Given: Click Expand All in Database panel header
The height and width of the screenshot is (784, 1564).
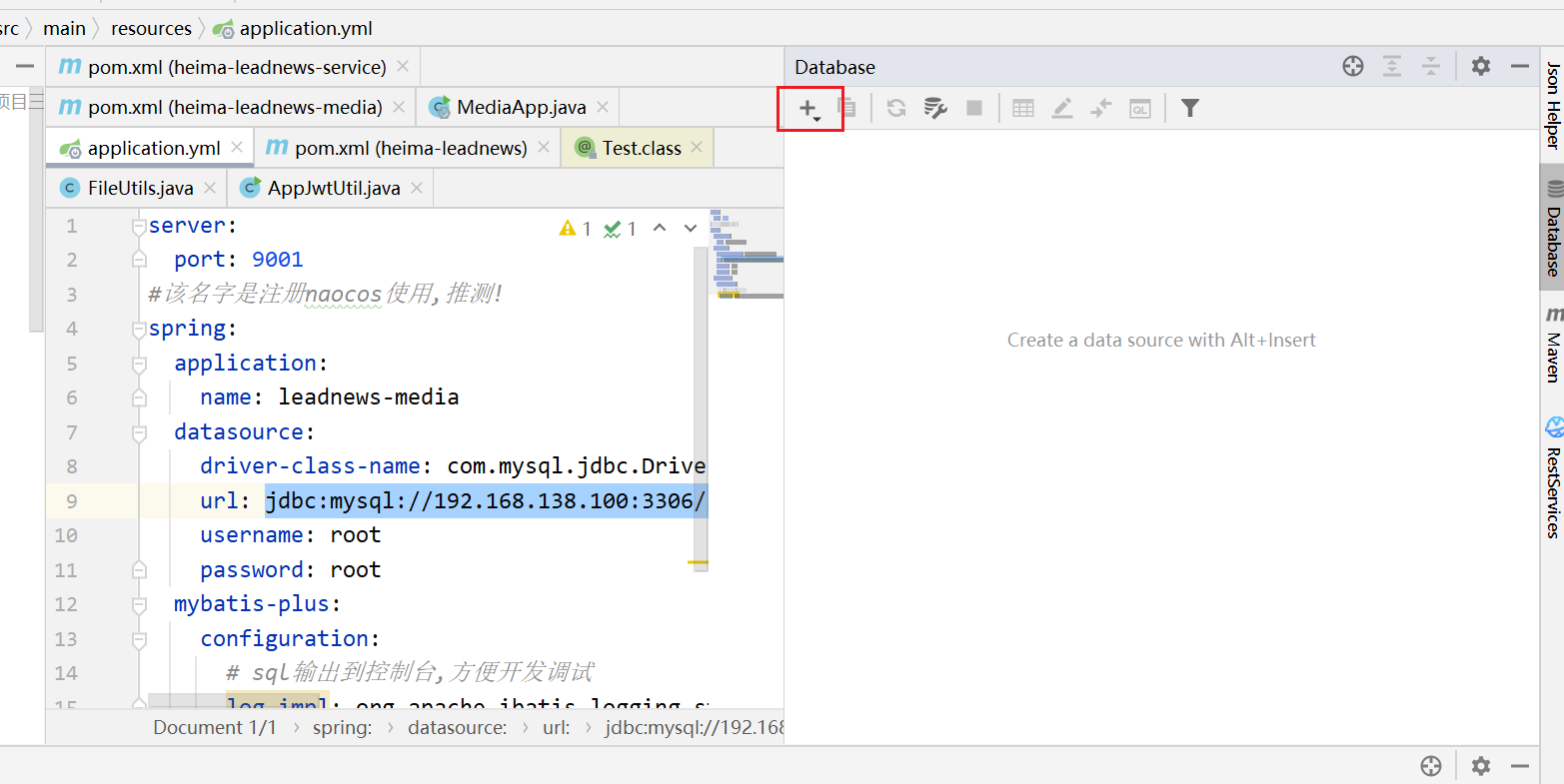Looking at the screenshot, I should [1392, 67].
